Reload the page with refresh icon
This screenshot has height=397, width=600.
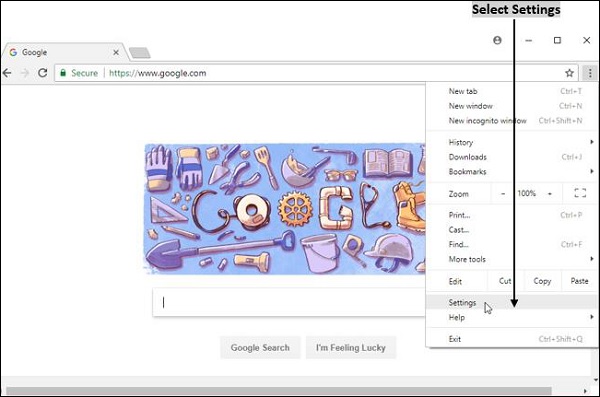(x=42, y=73)
